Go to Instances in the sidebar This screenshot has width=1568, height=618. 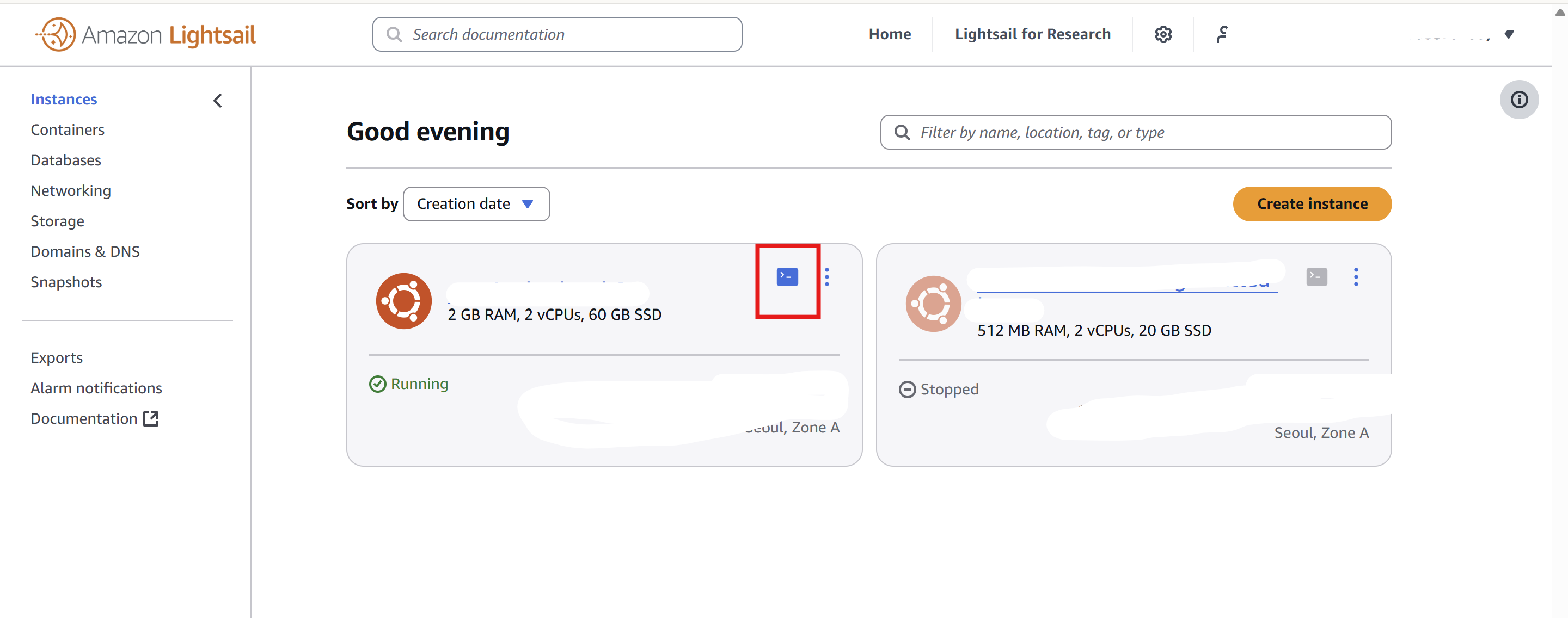(64, 99)
